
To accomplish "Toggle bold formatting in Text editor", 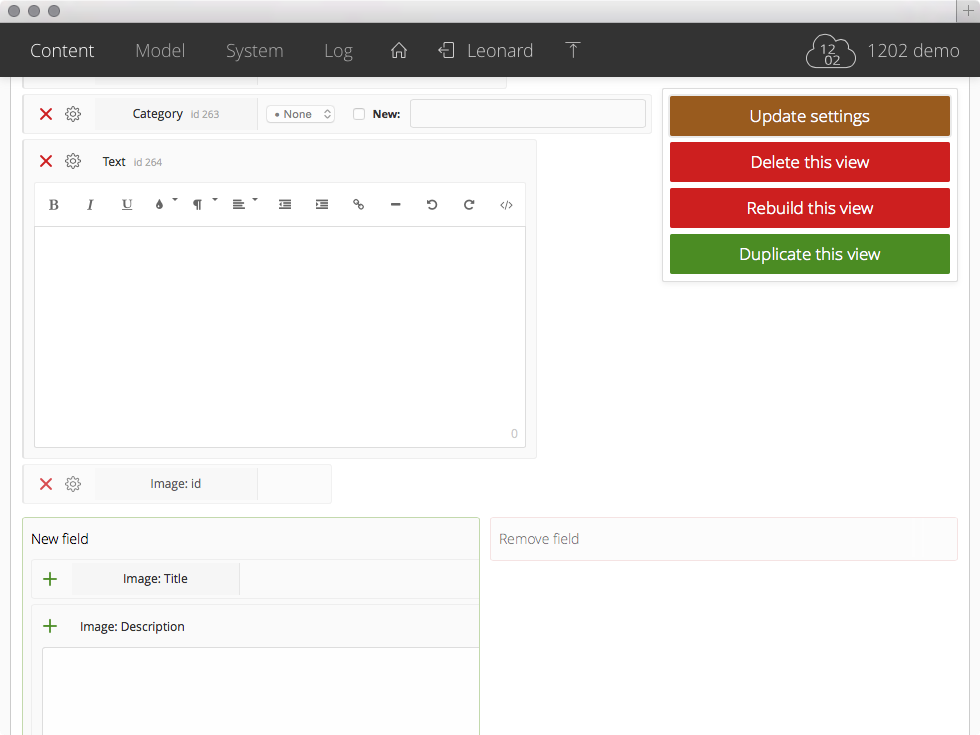I will coord(54,205).
